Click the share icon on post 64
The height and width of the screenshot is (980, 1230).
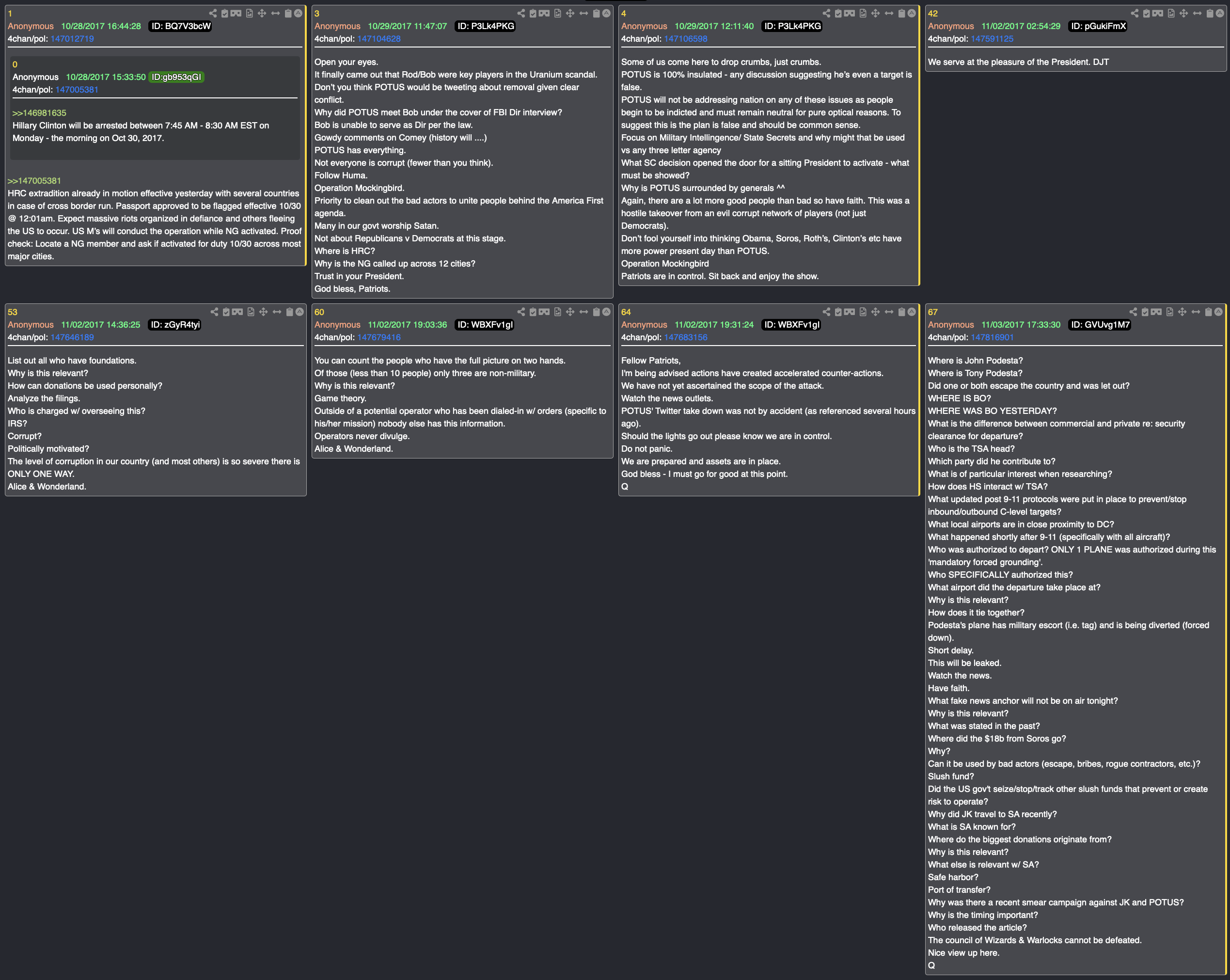tap(826, 312)
